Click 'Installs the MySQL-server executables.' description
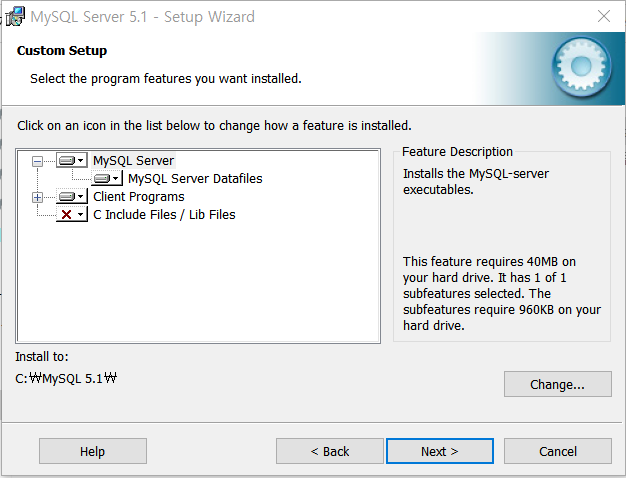The width and height of the screenshot is (626, 478). coord(475,181)
